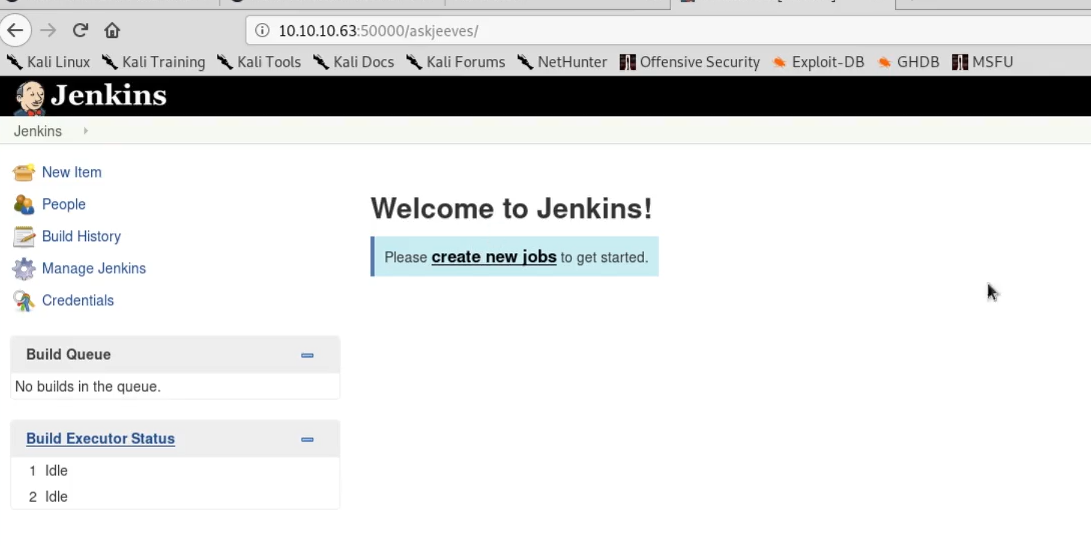Follow the create new jobs link
The image size is (1091, 546).
pos(494,257)
